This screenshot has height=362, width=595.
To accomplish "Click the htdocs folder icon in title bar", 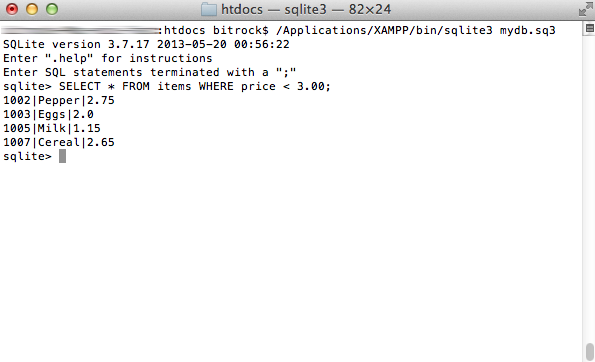I will (x=208, y=9).
